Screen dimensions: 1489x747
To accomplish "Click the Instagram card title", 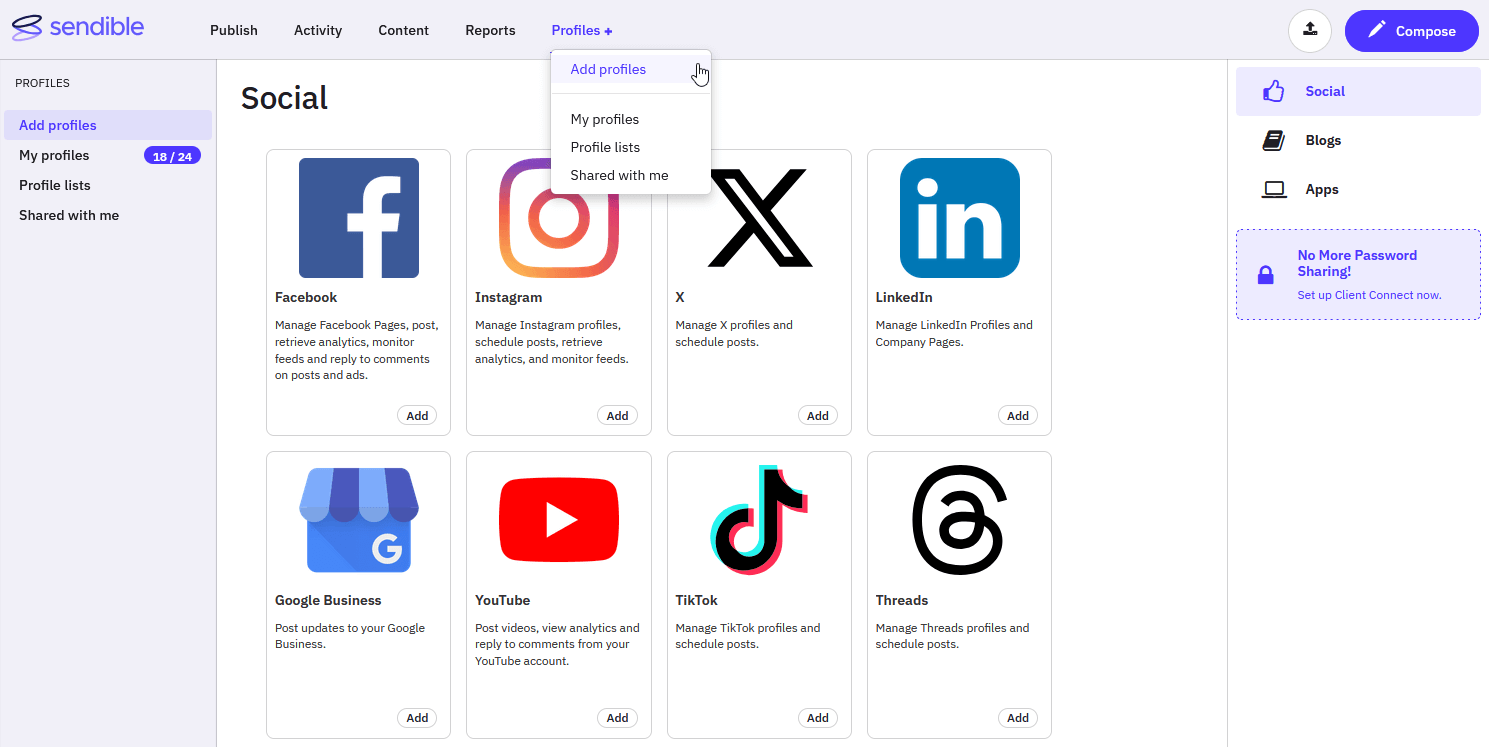I will point(509,297).
